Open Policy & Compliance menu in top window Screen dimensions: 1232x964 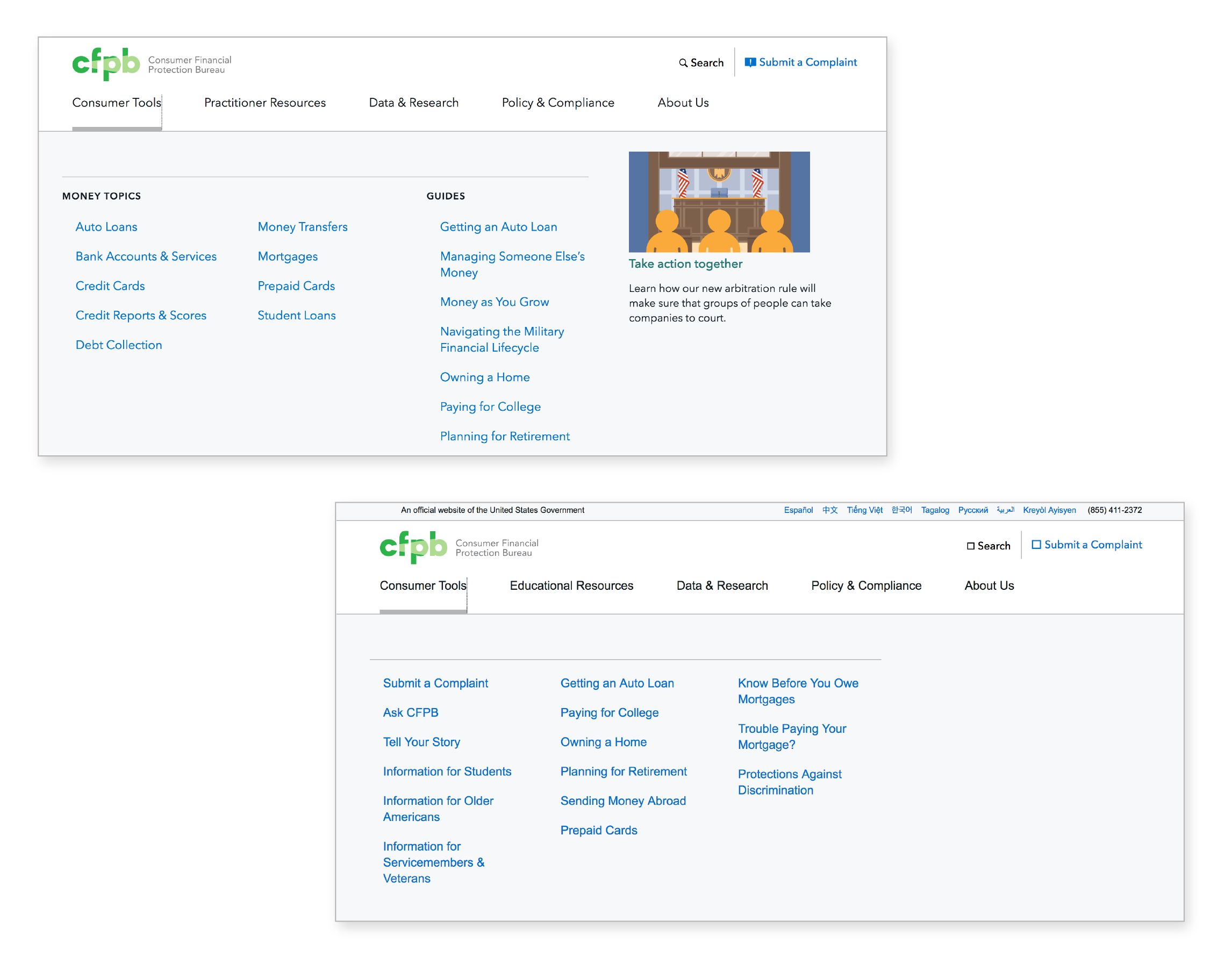pyautogui.click(x=557, y=103)
